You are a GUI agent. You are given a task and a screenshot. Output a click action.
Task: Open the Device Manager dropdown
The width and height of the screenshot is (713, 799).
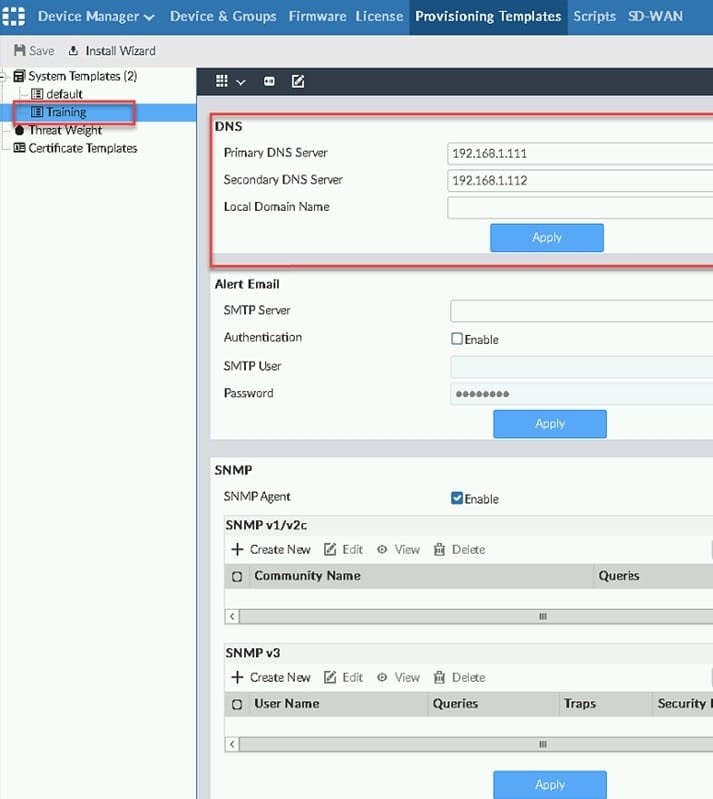coord(96,16)
